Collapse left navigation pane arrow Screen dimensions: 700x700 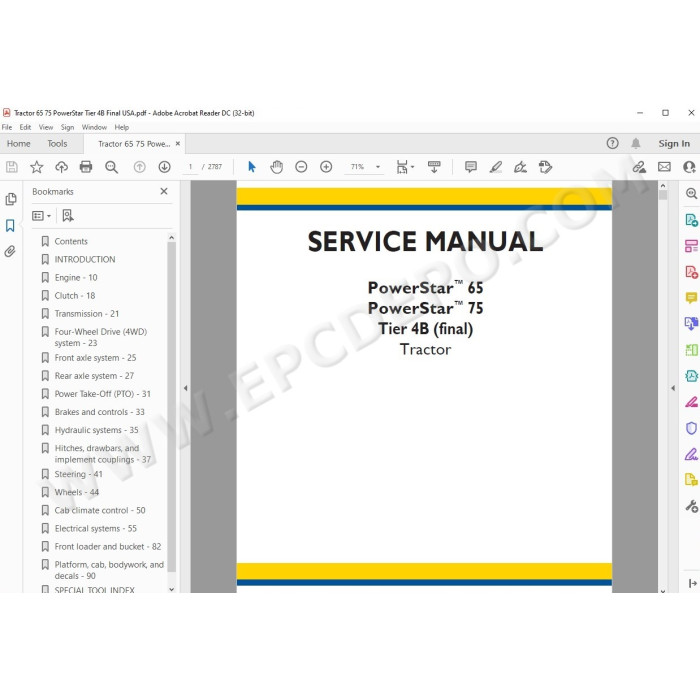185,388
